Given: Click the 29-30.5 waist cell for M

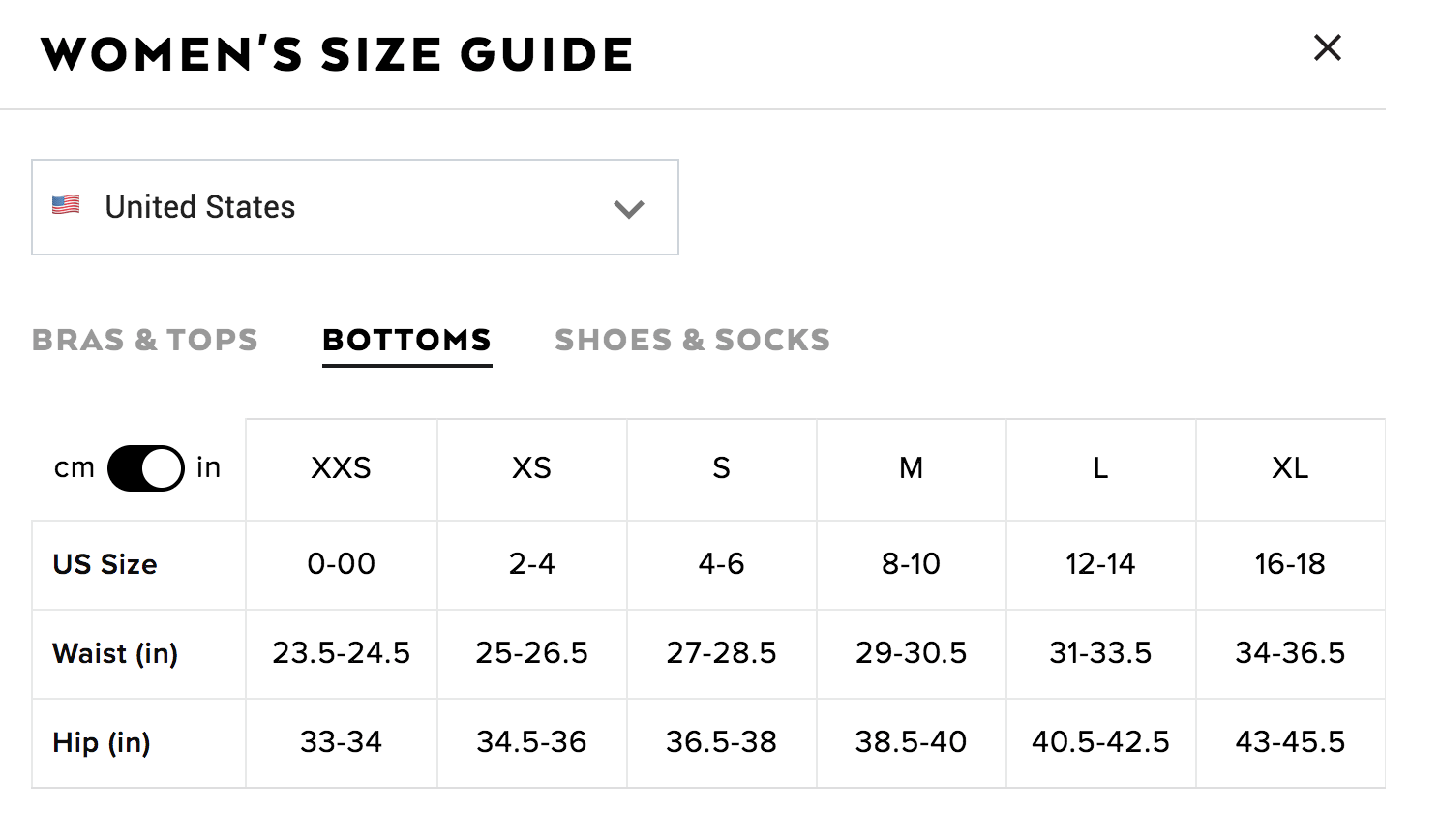Looking at the screenshot, I should (x=912, y=653).
